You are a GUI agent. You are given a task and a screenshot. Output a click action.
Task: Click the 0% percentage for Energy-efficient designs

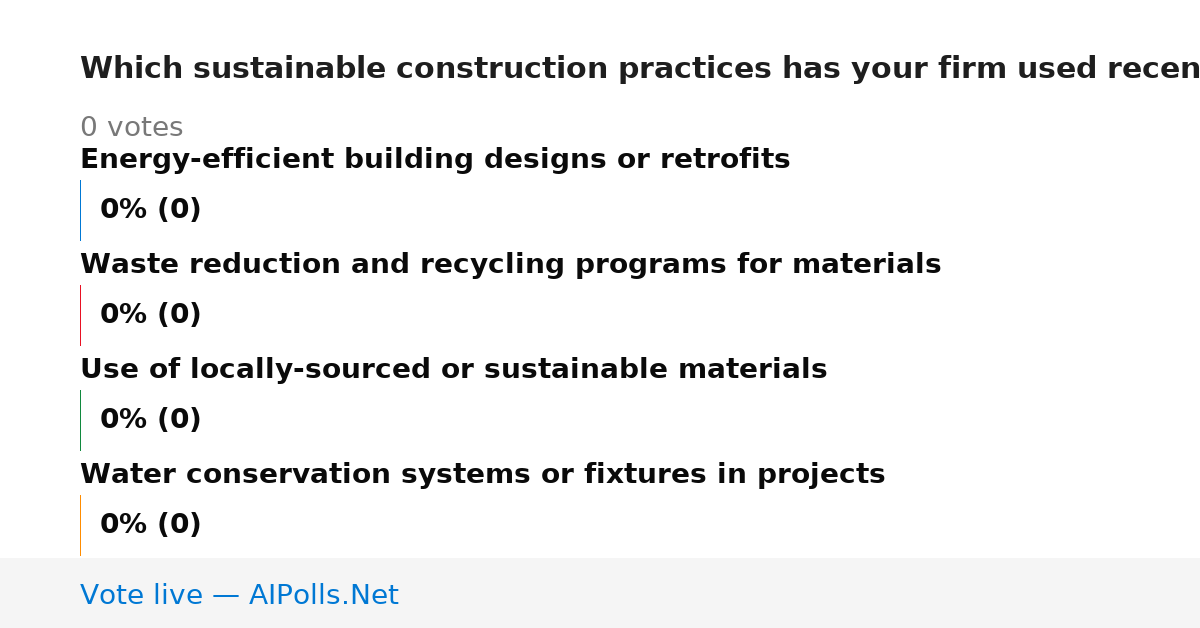[x=123, y=210]
